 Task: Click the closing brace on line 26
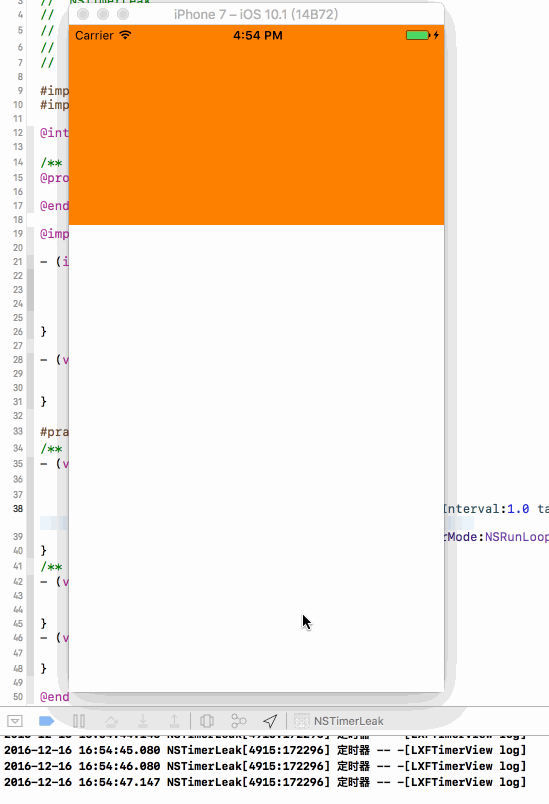(44, 332)
